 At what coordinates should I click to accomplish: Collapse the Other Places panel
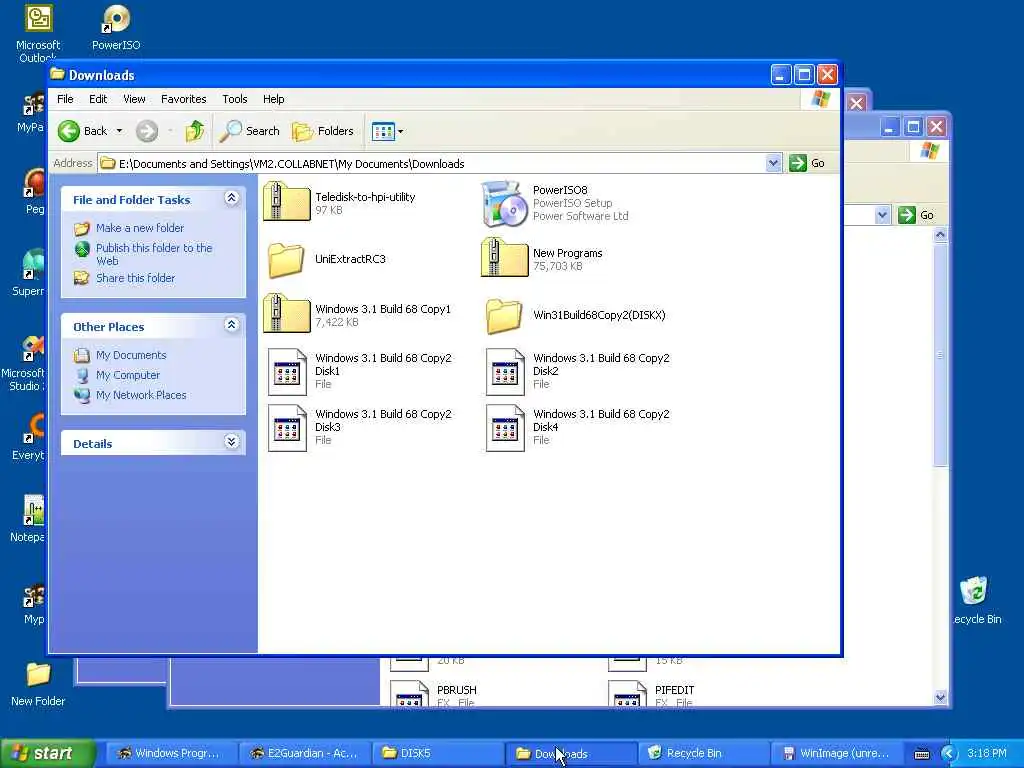tap(231, 325)
